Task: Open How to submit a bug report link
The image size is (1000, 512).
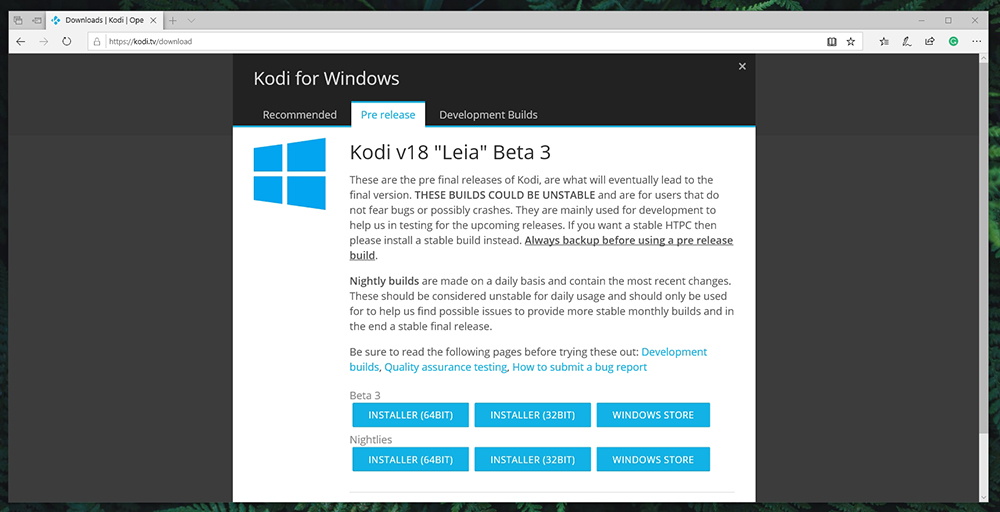Action: 580,367
